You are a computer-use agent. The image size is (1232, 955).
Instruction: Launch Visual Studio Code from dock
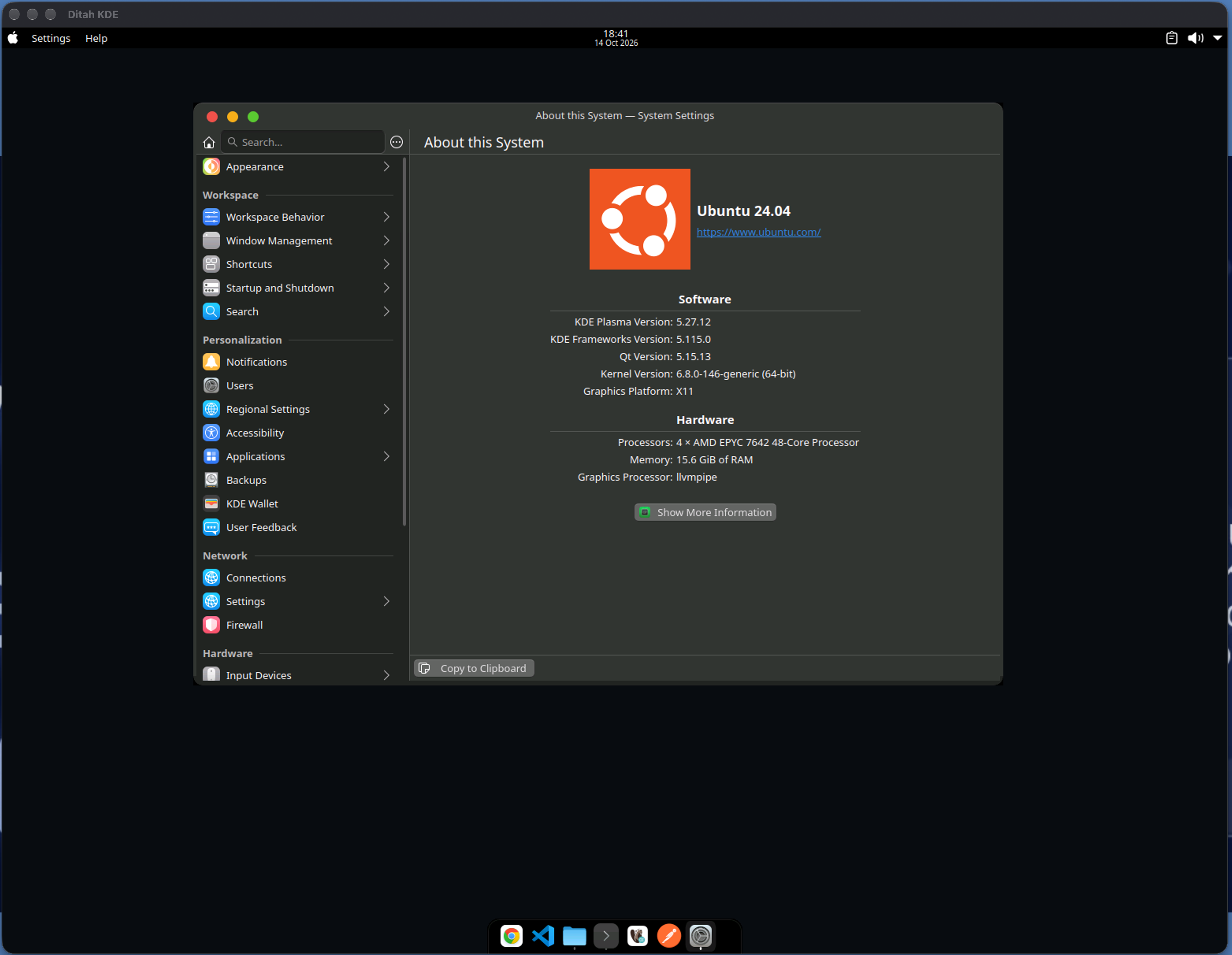point(543,936)
